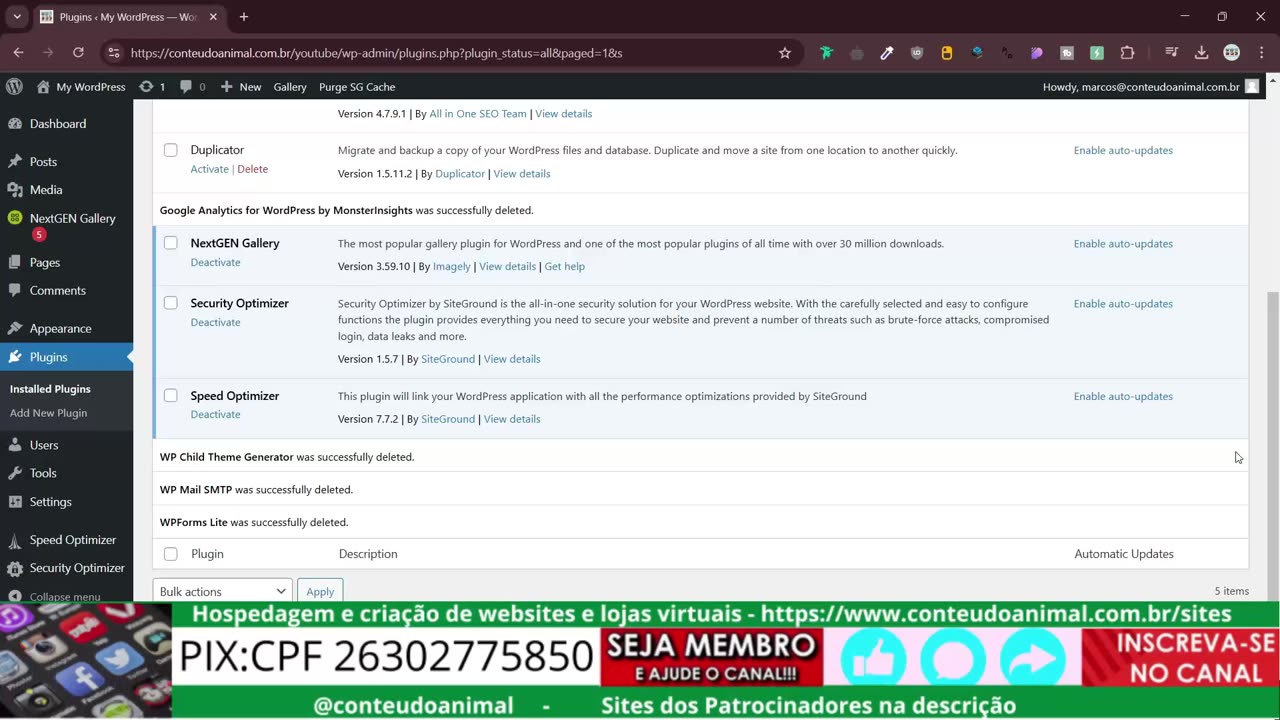Click Get help for NextGEN Gallery

[564, 267]
